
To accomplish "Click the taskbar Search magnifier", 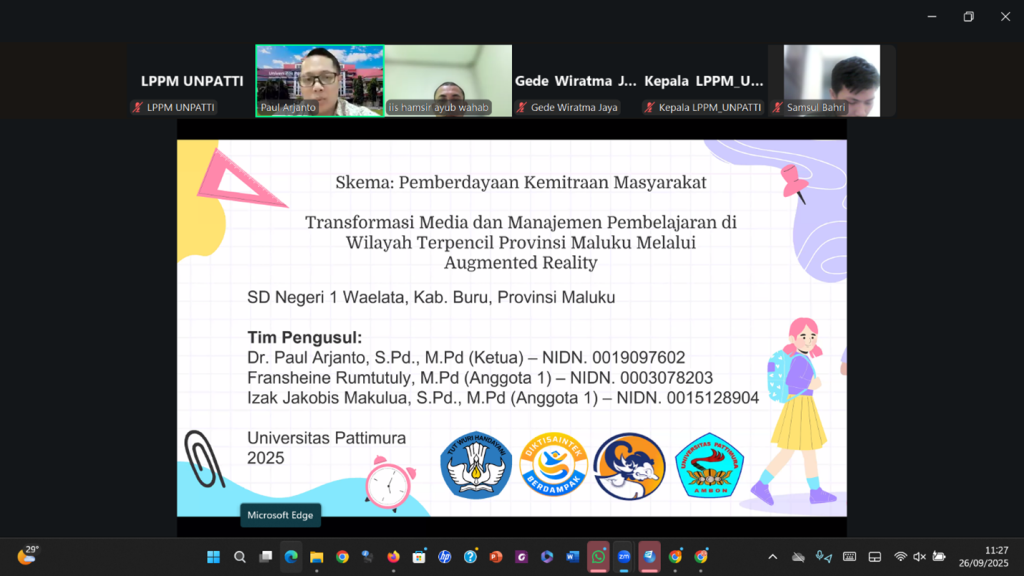I will (x=240, y=557).
